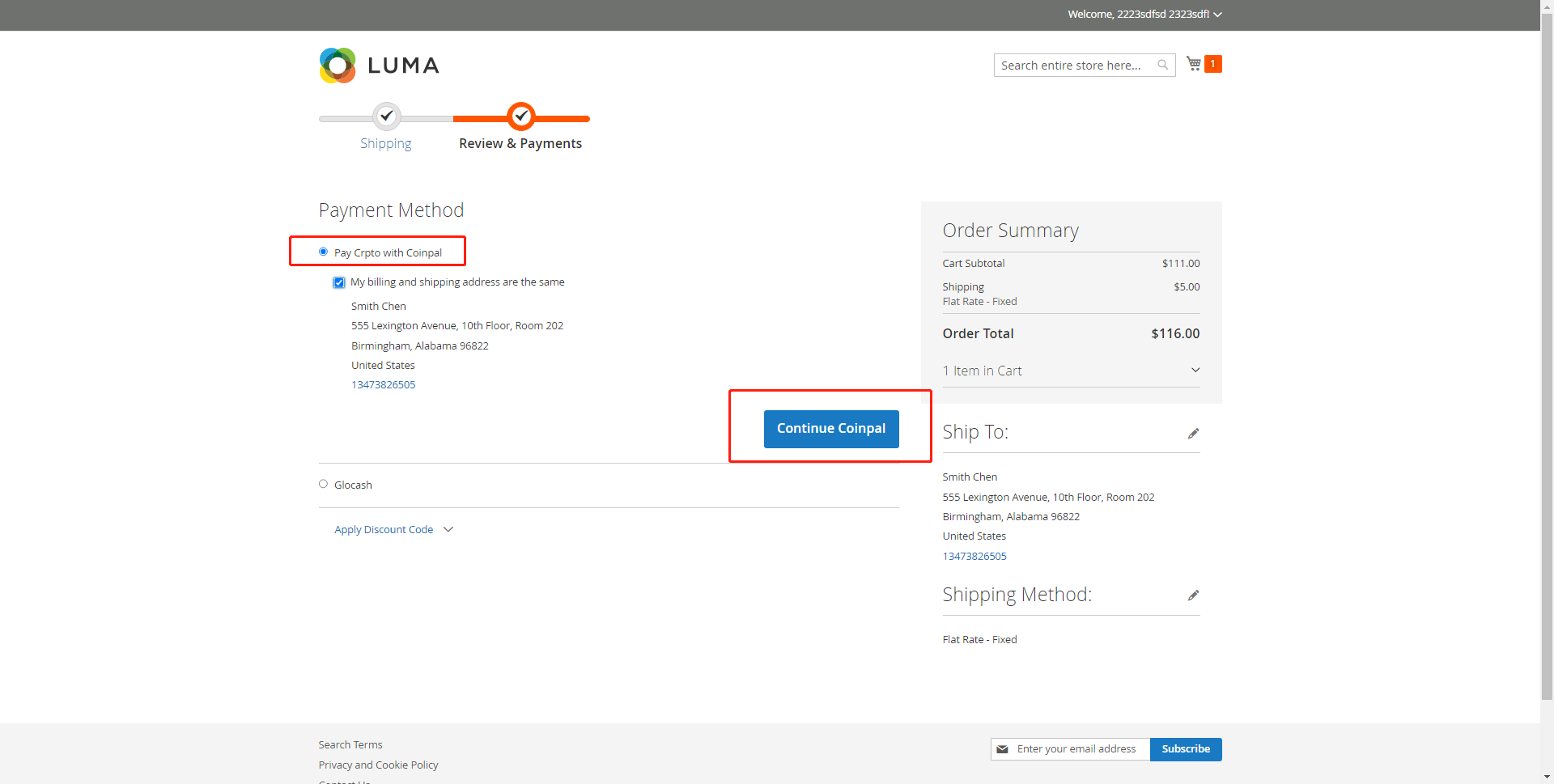Click the Luma logo icon

pyautogui.click(x=338, y=66)
